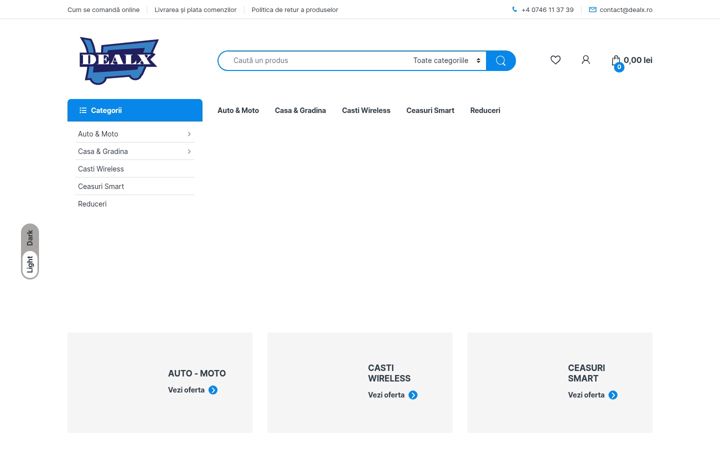Switch theme to Light mode

[30, 264]
